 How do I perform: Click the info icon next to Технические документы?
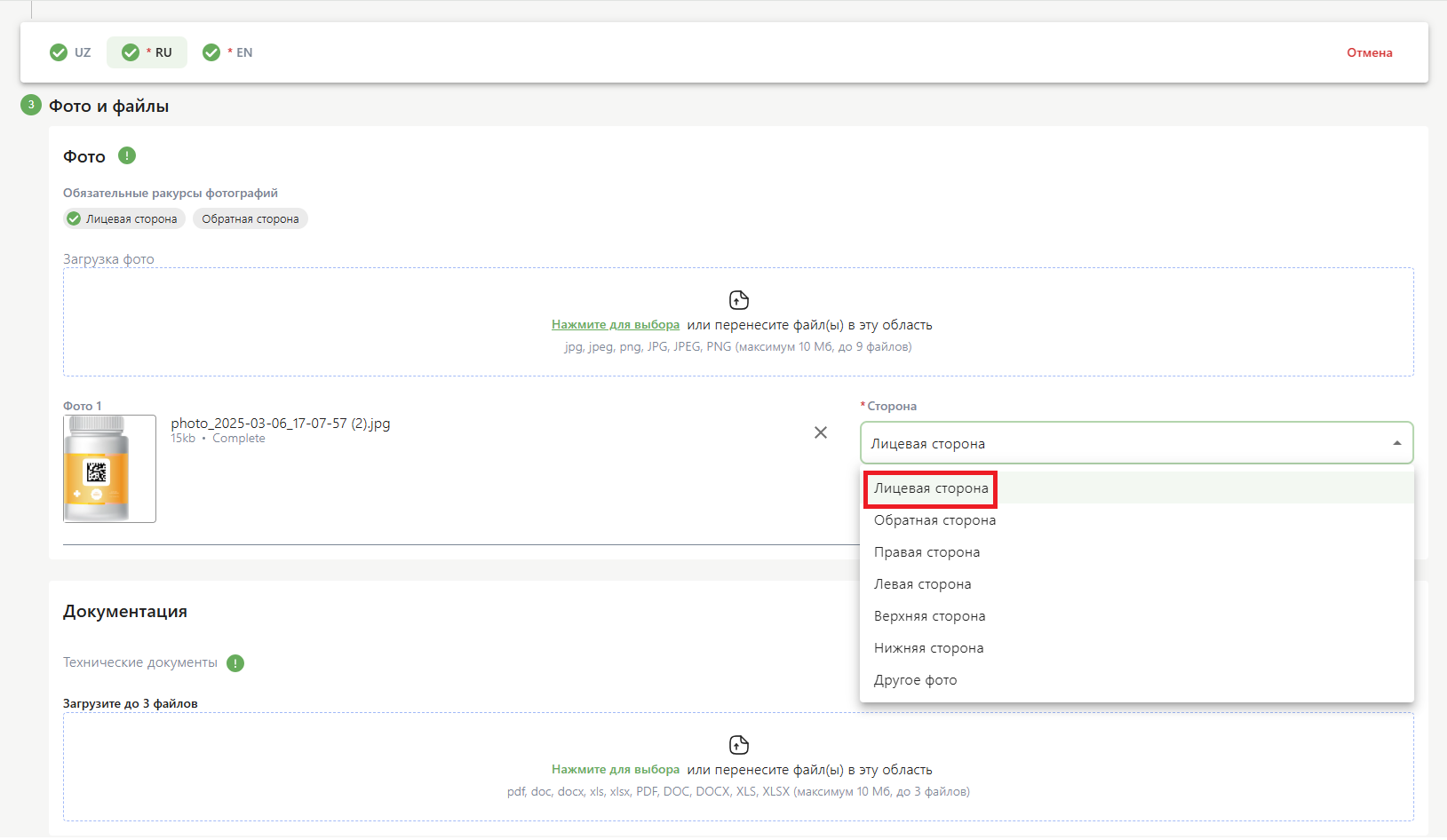[x=235, y=663]
